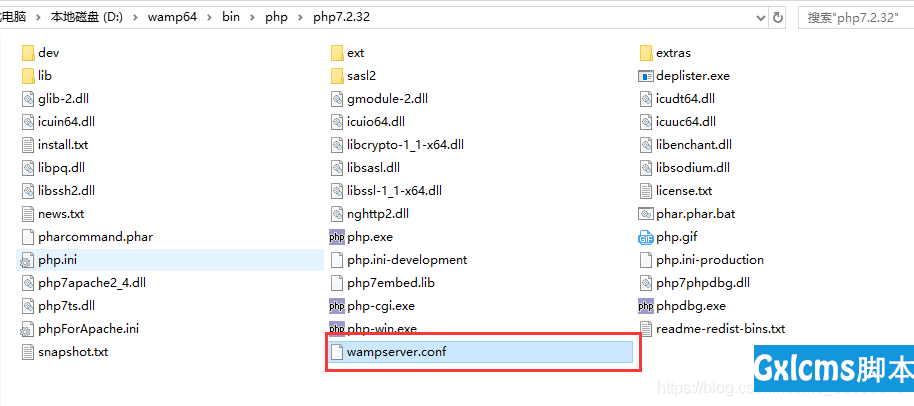Click the gmodule-2.dll file icon
The height and width of the screenshot is (406, 914).
tap(337, 99)
